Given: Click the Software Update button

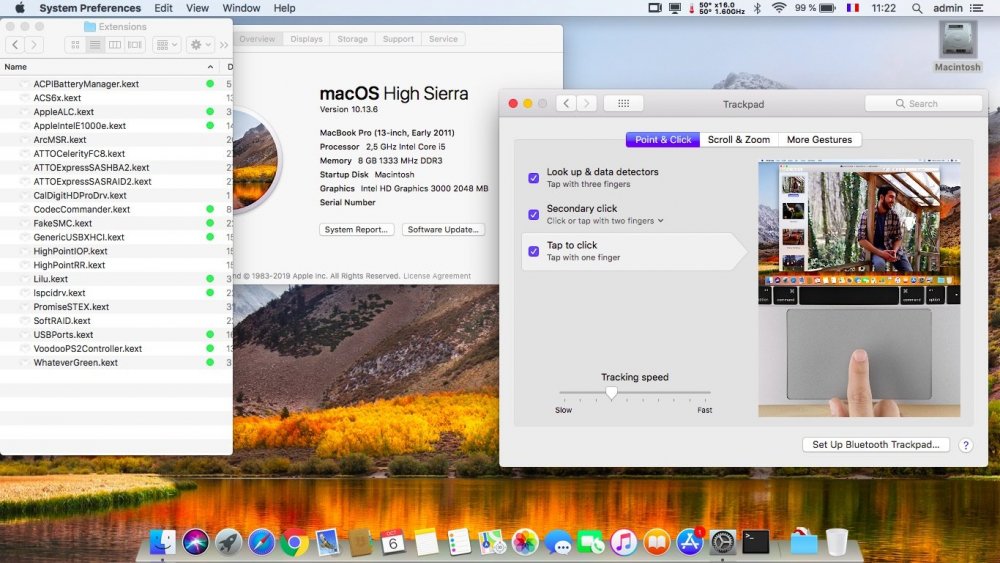Looking at the screenshot, I should click(443, 230).
